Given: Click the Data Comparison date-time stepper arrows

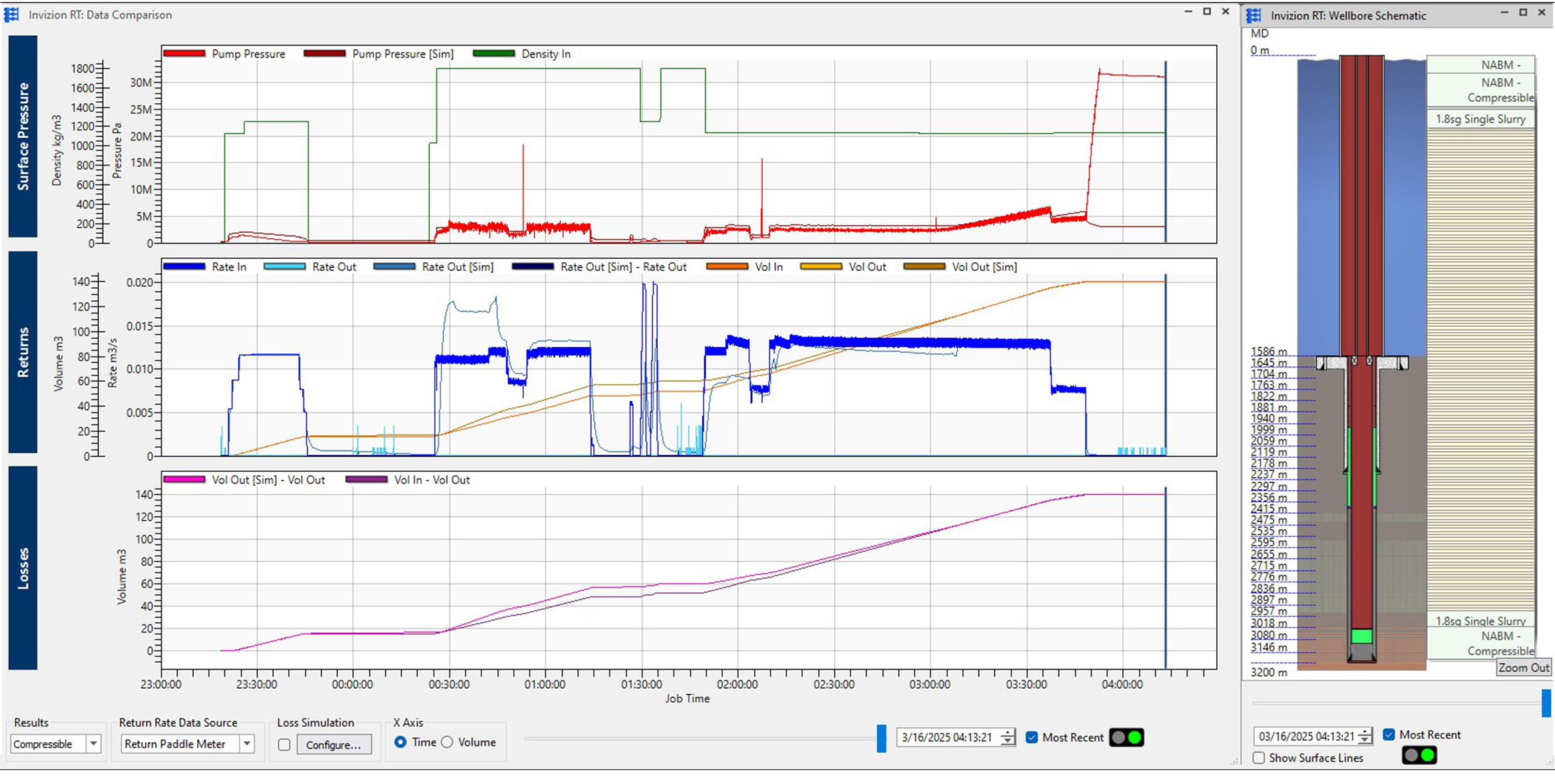Looking at the screenshot, I should pyautogui.click(x=1008, y=737).
